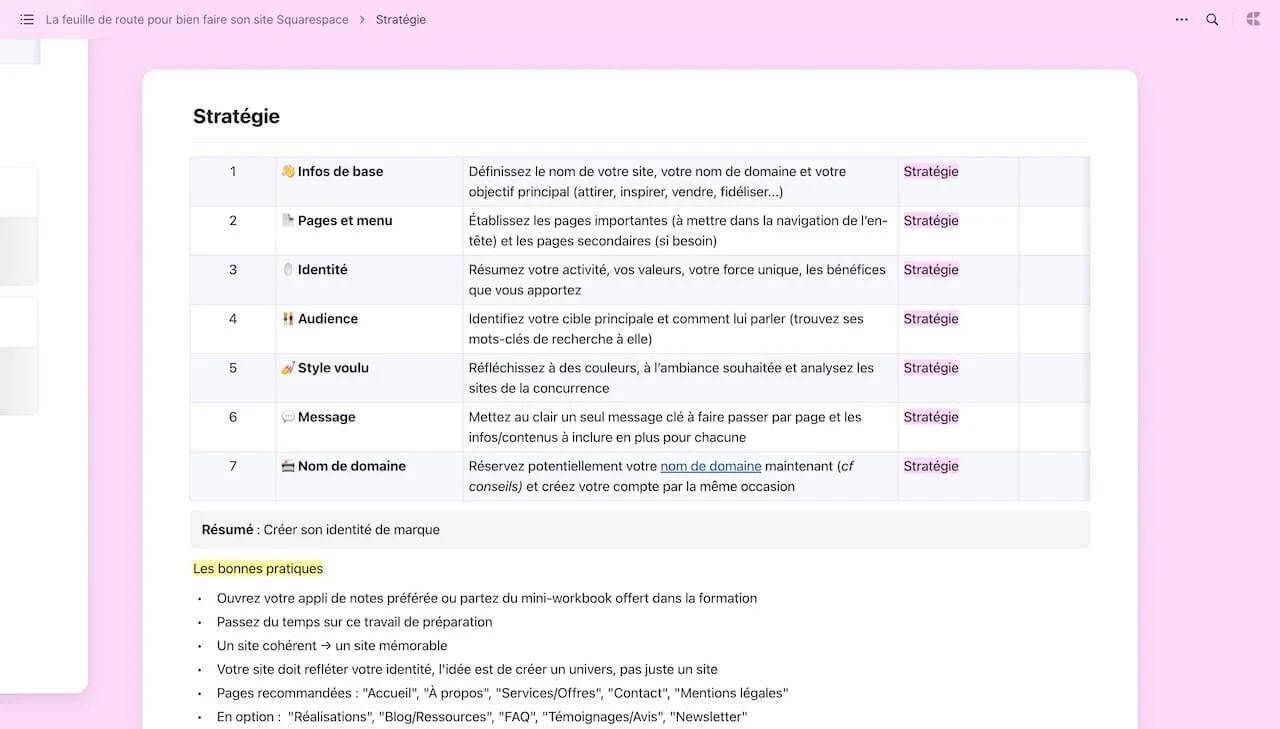
Task: Click the 'Stratégie' tag in Message row
Action: click(x=931, y=417)
